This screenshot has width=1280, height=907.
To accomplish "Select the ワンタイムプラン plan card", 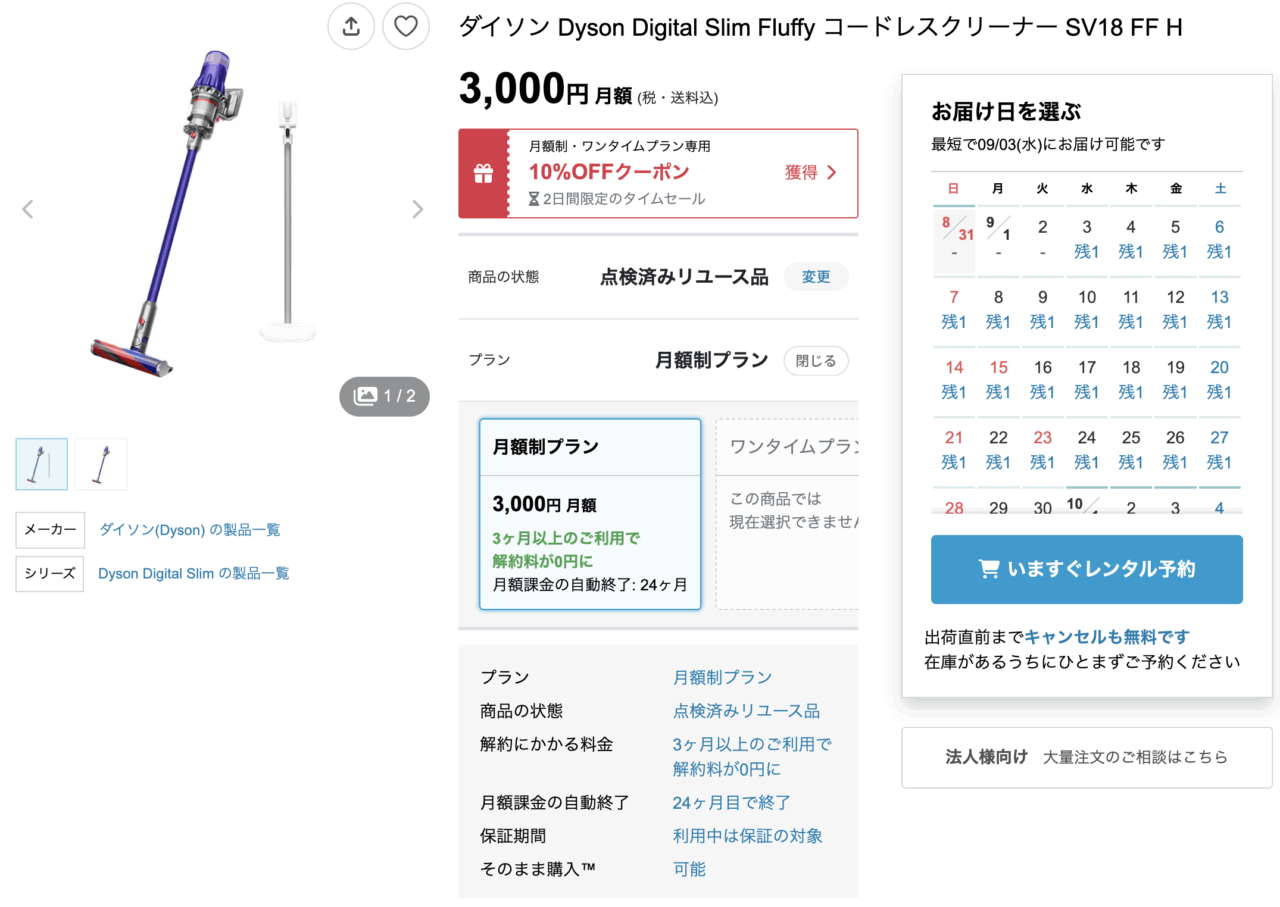I will click(x=787, y=514).
